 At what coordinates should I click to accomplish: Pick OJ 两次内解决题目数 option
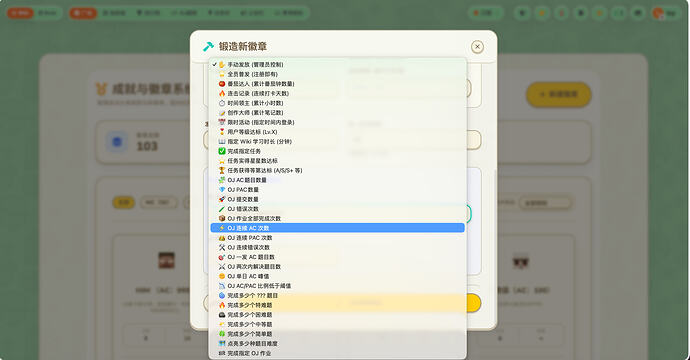(338, 267)
